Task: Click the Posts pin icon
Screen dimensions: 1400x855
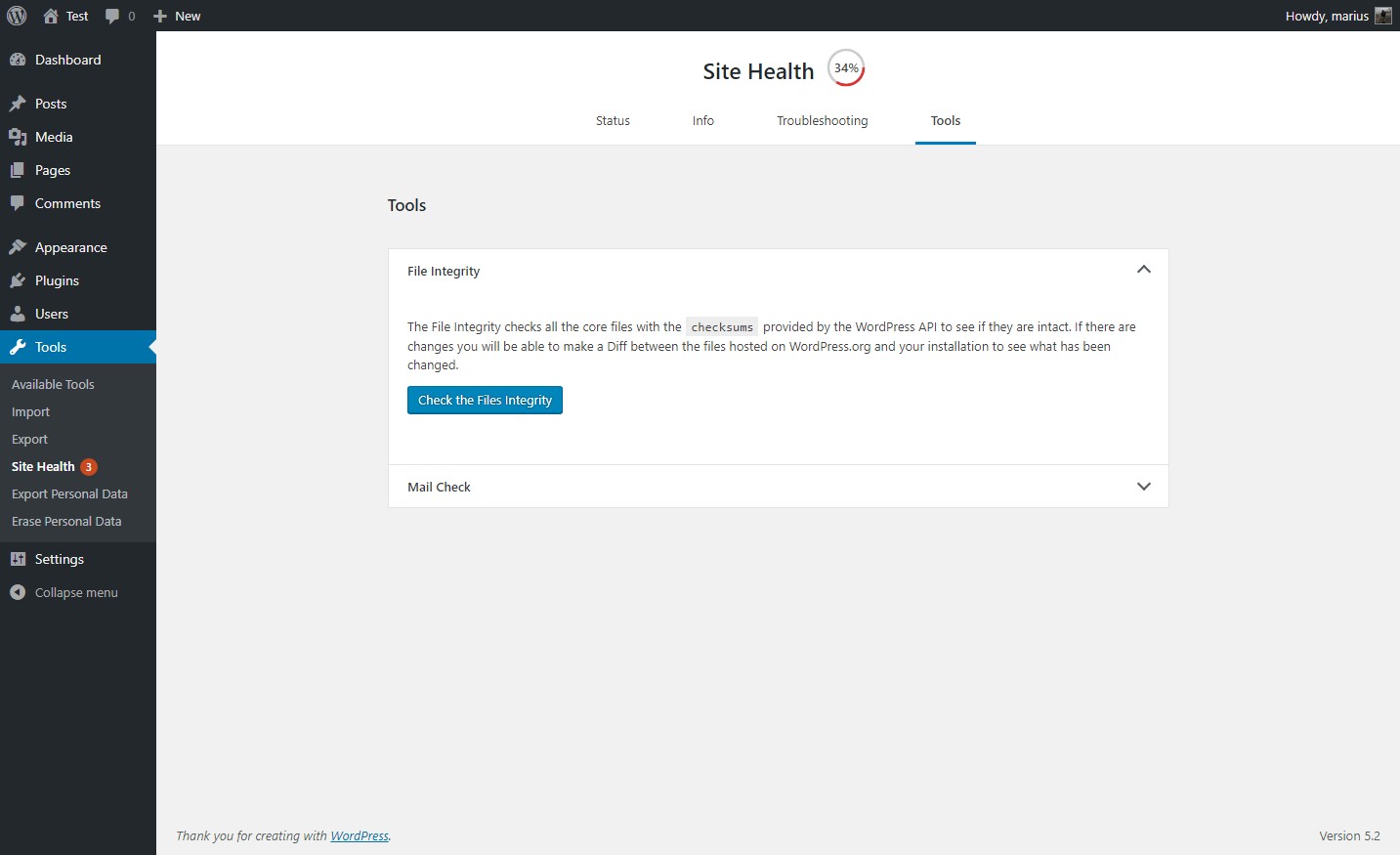Action: click(x=18, y=104)
